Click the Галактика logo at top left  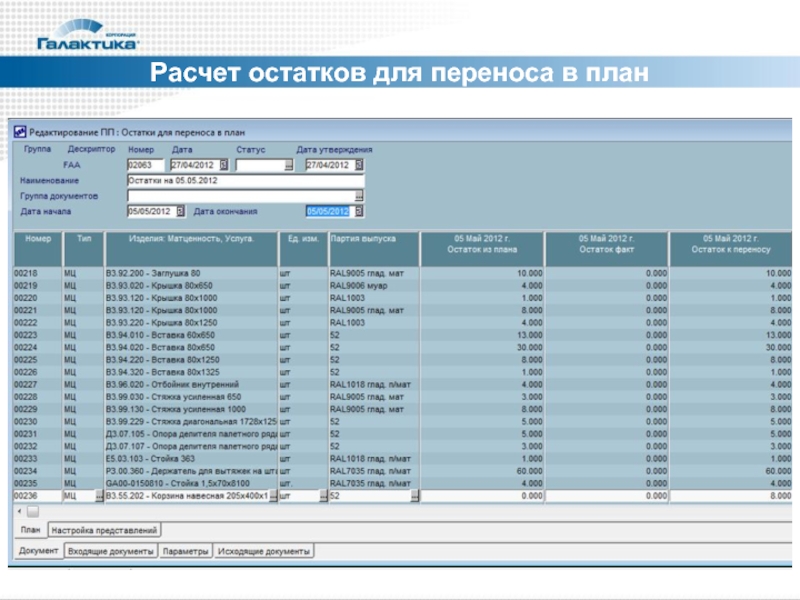coord(87,37)
